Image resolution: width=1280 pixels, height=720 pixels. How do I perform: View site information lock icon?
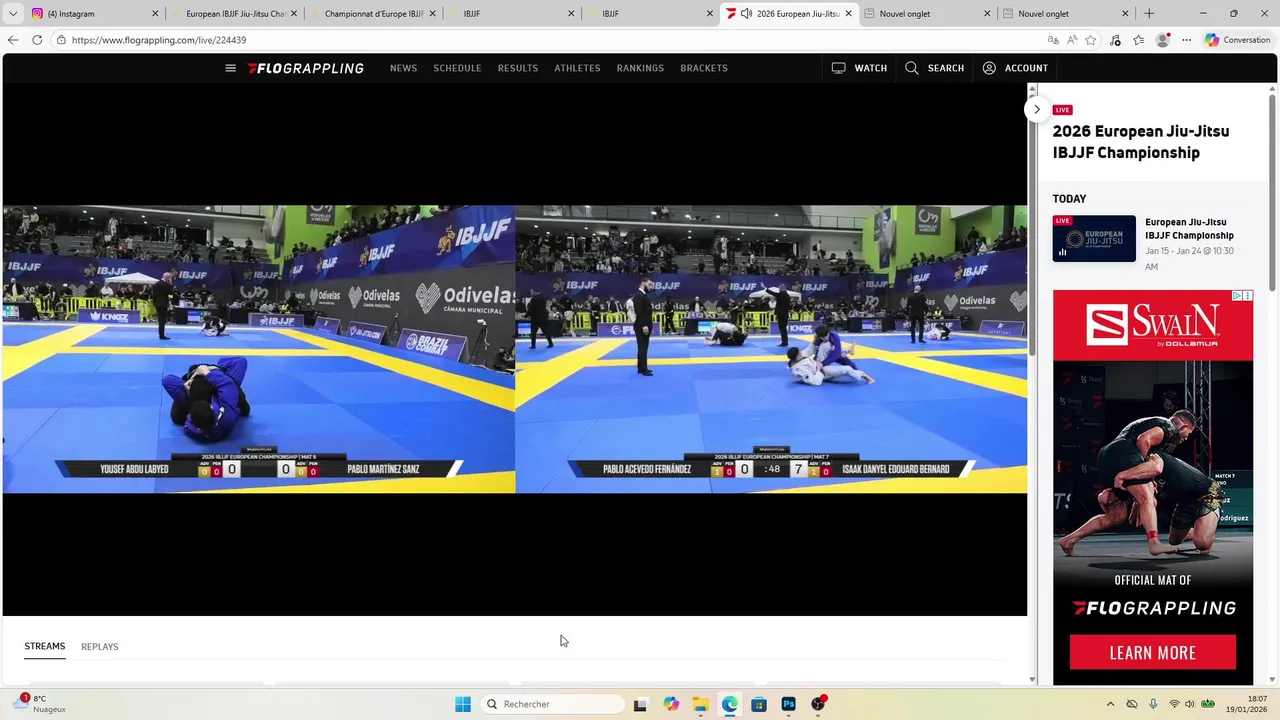pyautogui.click(x=61, y=40)
